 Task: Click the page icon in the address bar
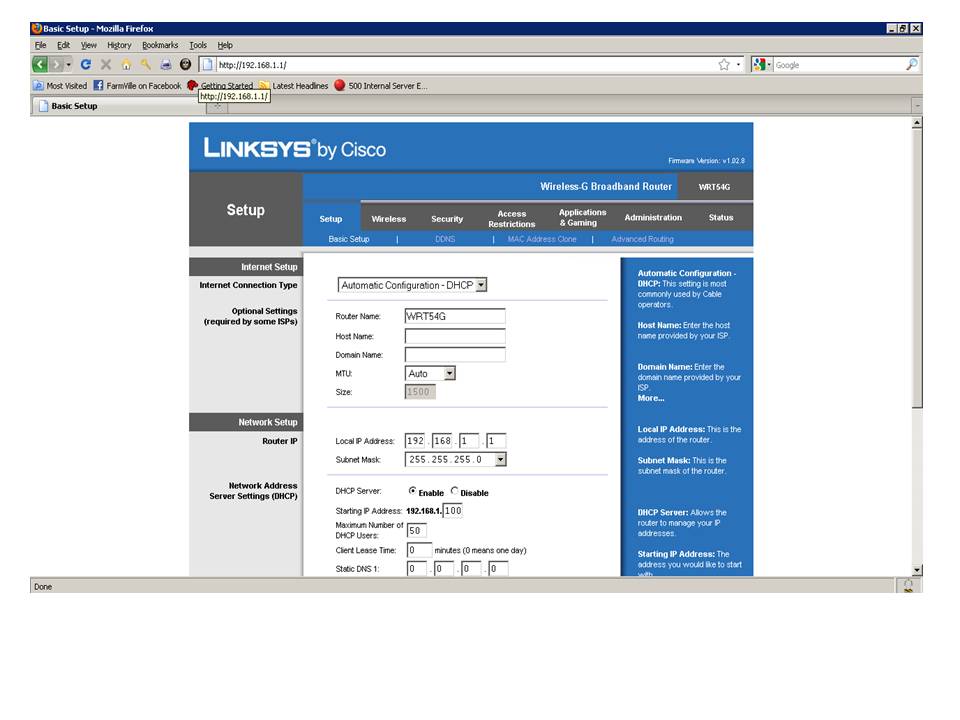(208, 64)
